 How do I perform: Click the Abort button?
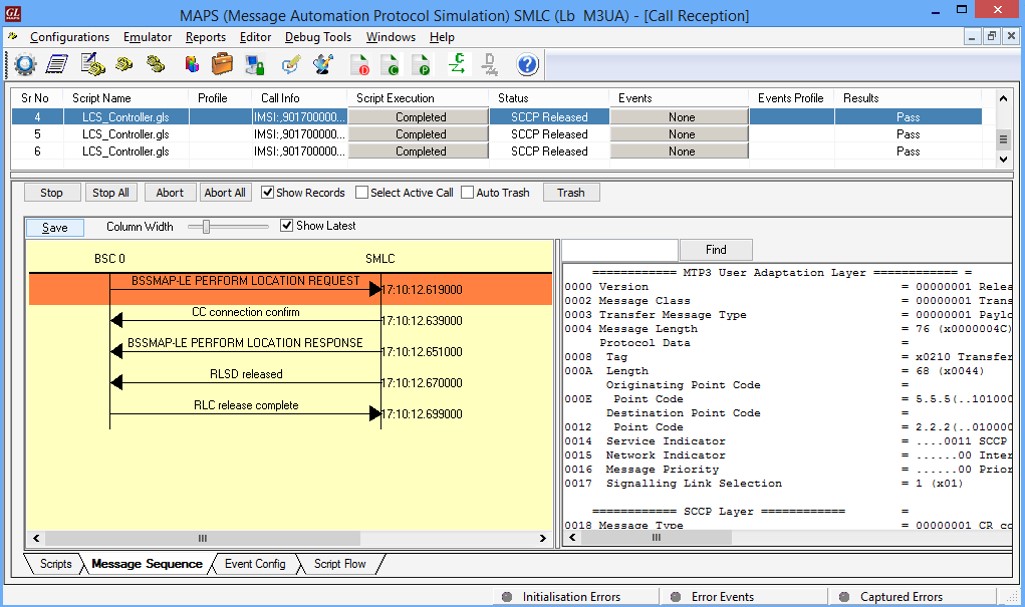click(x=169, y=193)
